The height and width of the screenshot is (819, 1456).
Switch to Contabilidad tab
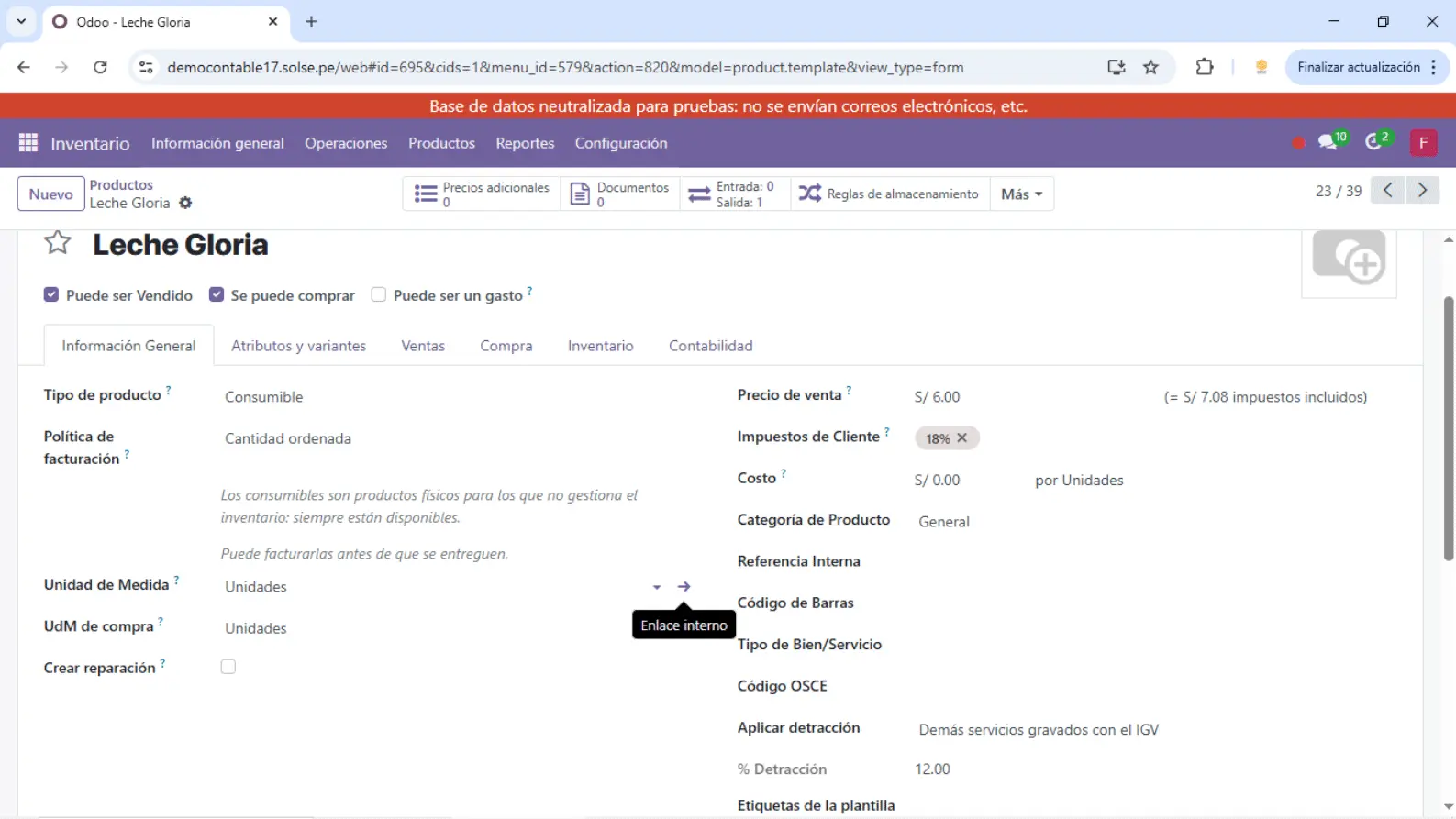tap(711, 346)
